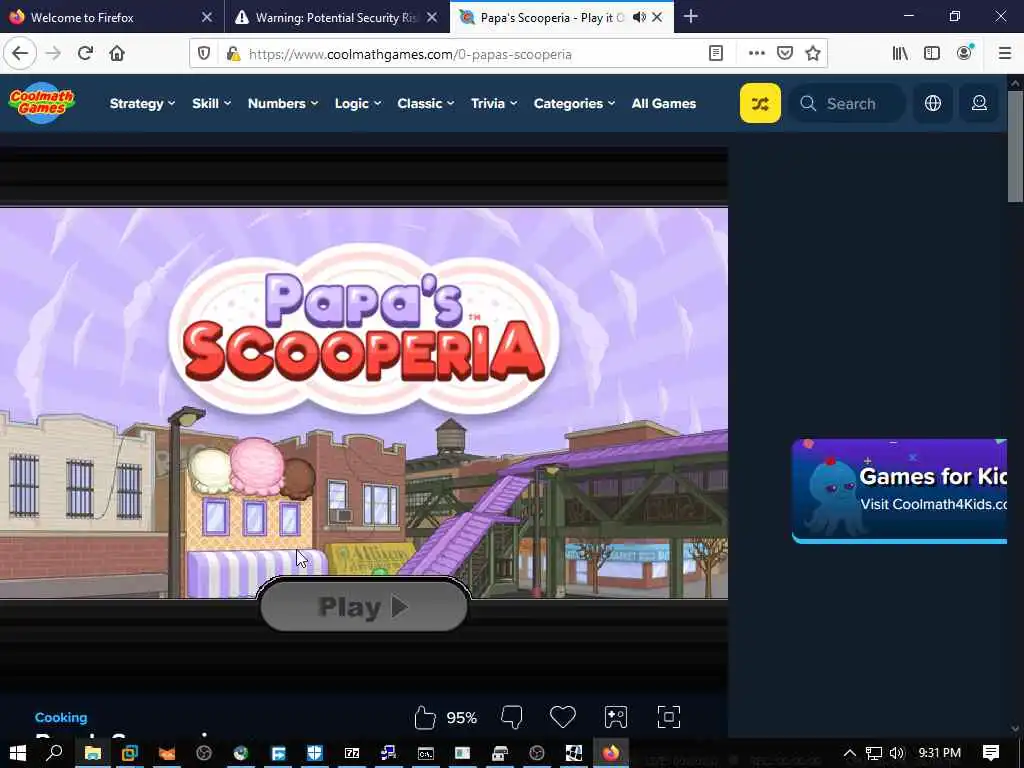This screenshot has width=1024, height=768.
Task: Expand the Numbers dropdown menu
Action: coord(283,103)
